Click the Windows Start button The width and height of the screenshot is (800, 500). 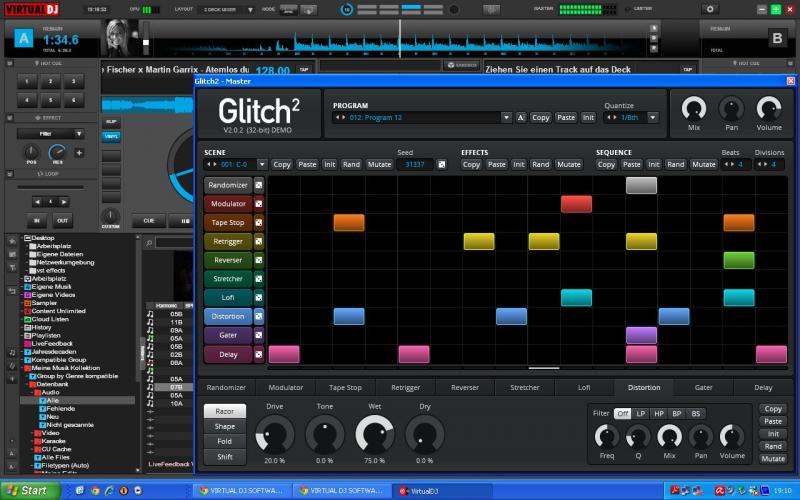(31, 491)
